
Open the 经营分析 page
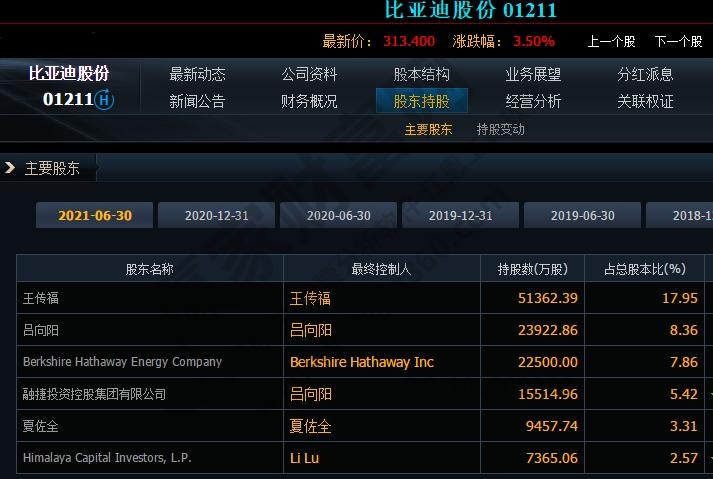pos(533,101)
